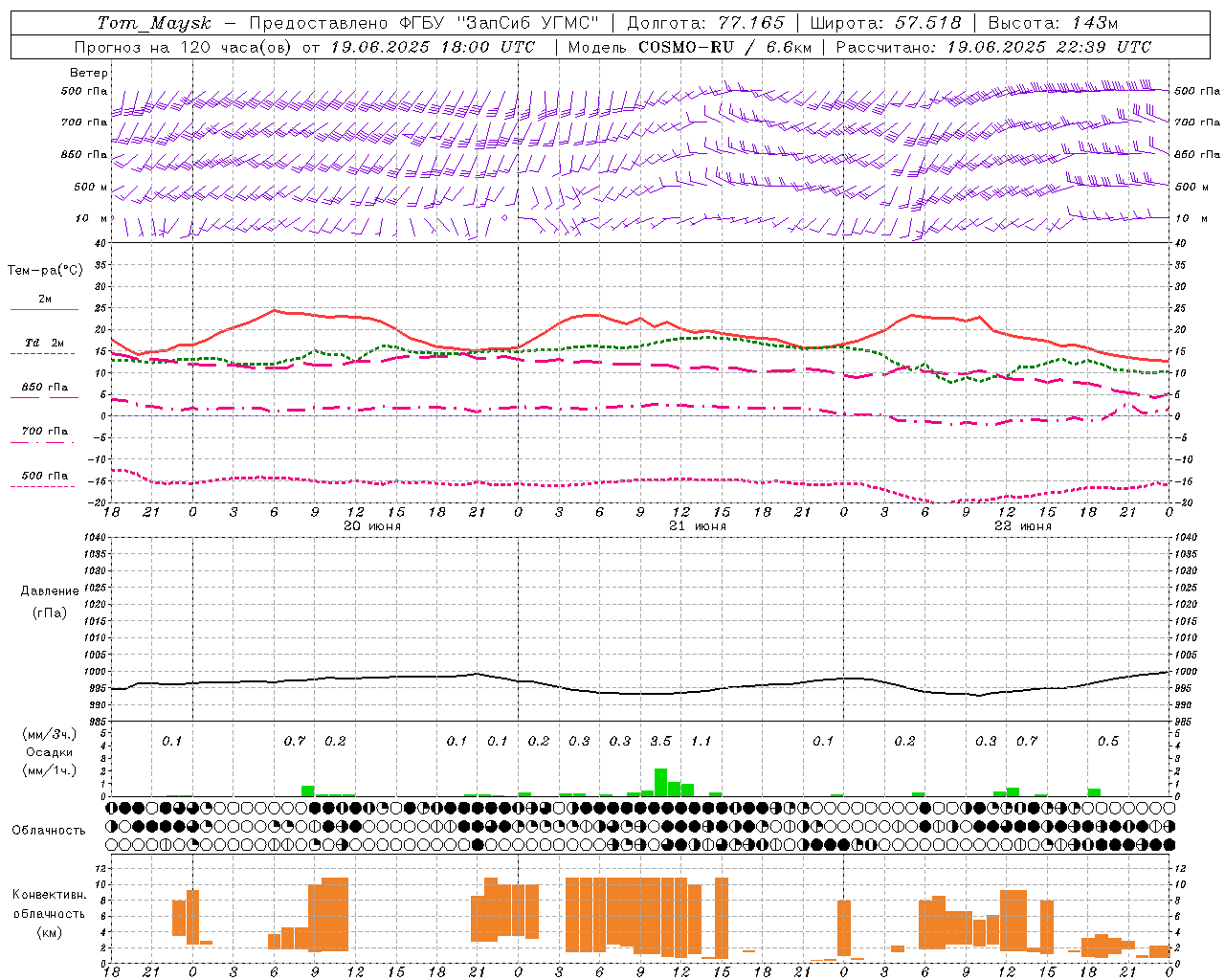Click the Td 2м legend entry
1225x980 pixels.
coord(44,343)
